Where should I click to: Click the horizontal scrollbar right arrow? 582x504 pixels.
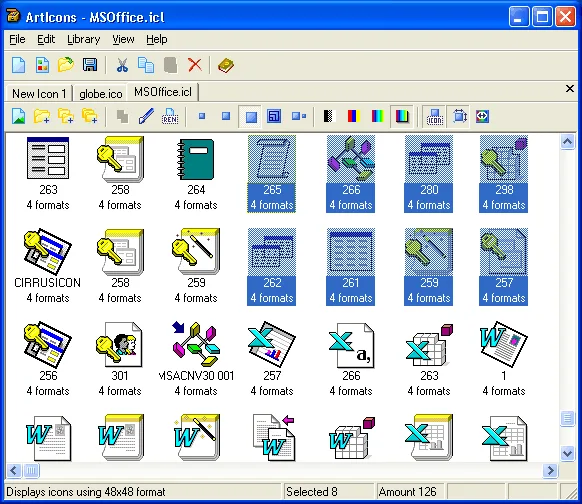coord(550,471)
